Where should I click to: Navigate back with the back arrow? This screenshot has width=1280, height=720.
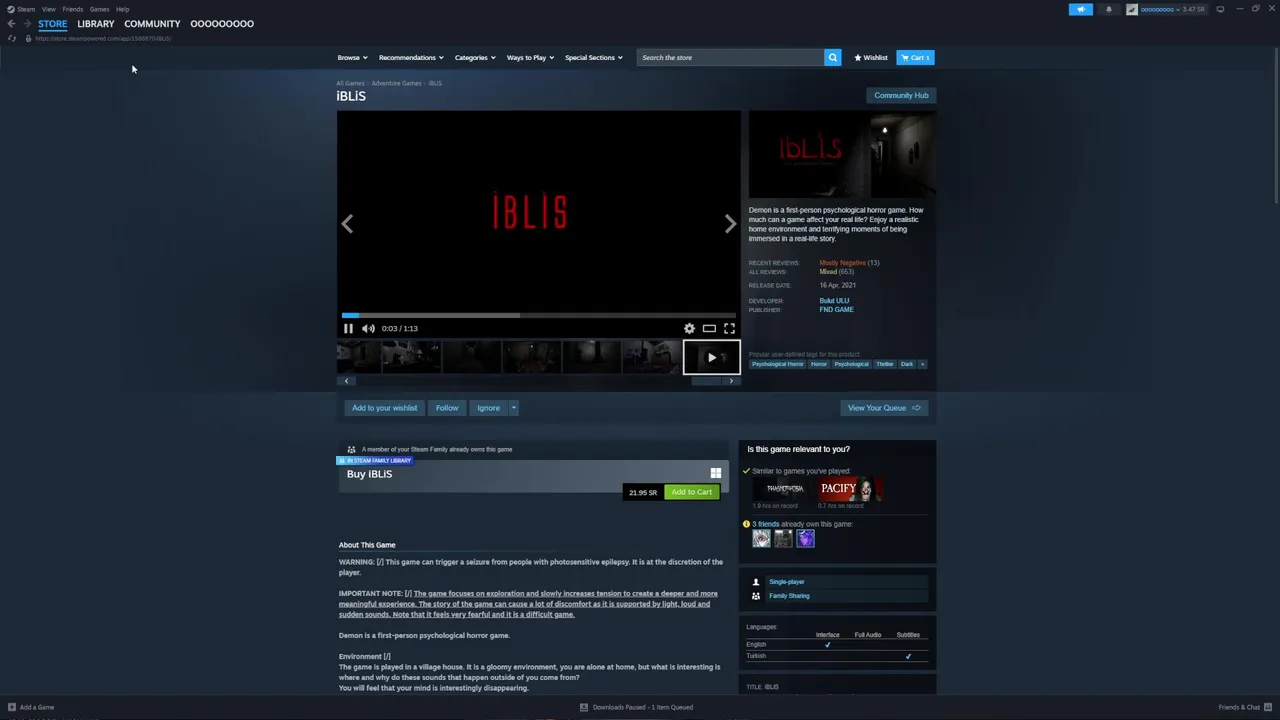click(11, 24)
